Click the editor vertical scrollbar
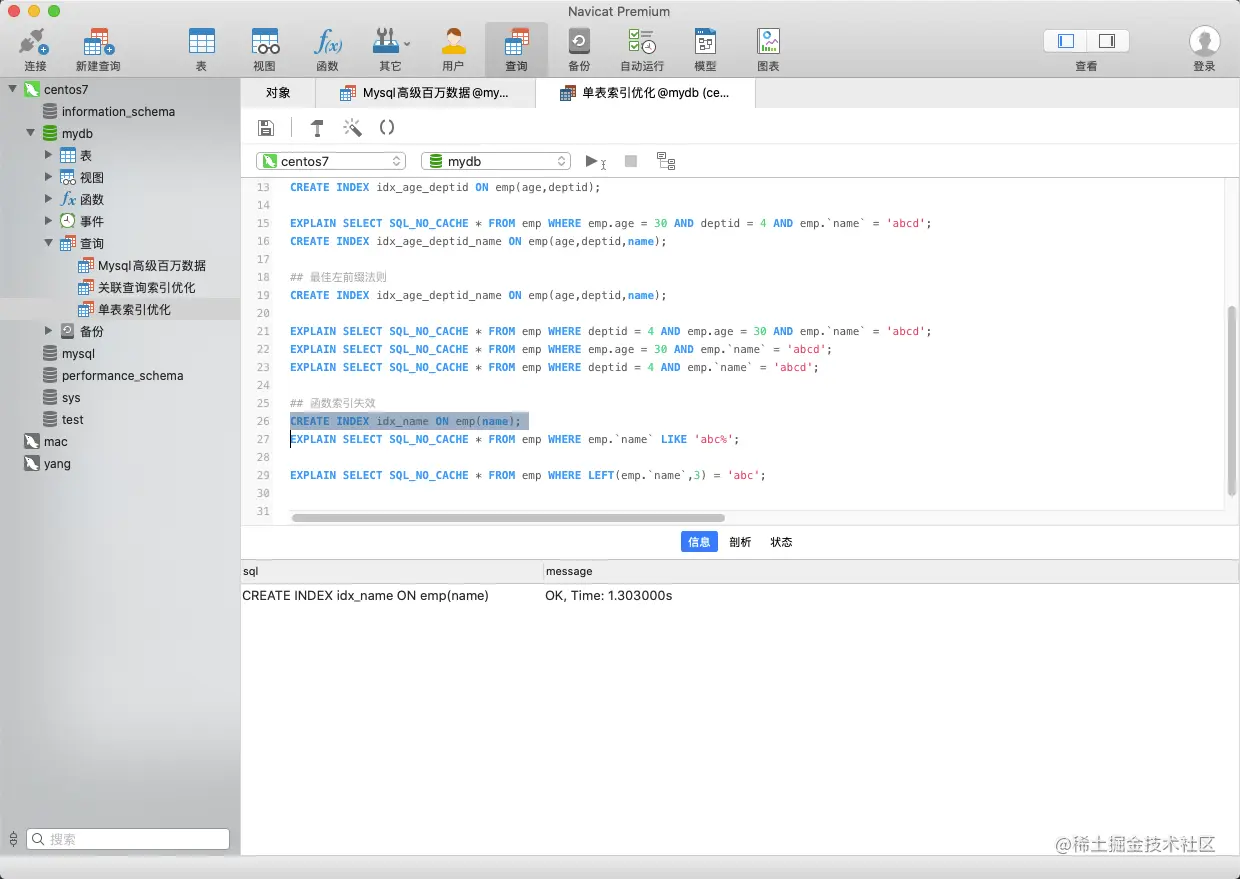 1232,400
